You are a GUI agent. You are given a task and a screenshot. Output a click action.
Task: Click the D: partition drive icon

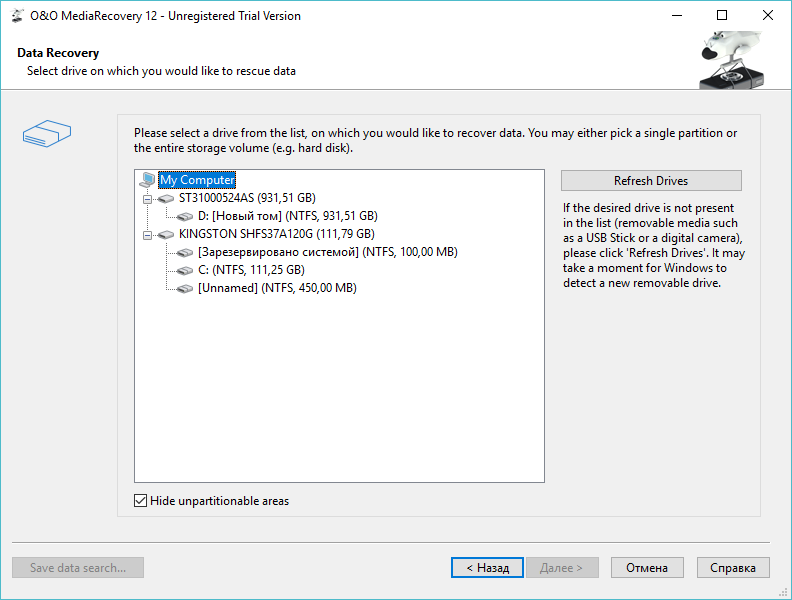tap(185, 216)
